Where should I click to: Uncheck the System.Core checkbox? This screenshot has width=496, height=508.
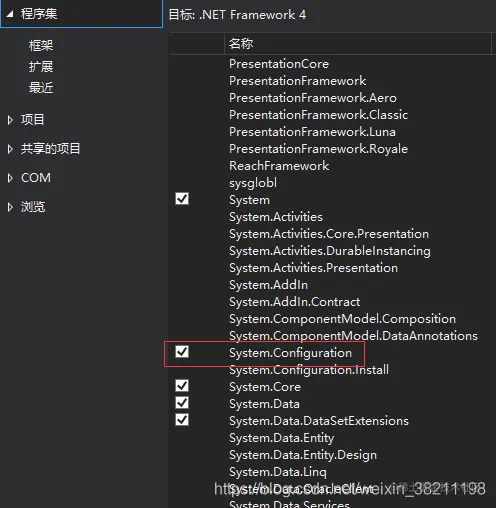click(x=182, y=386)
